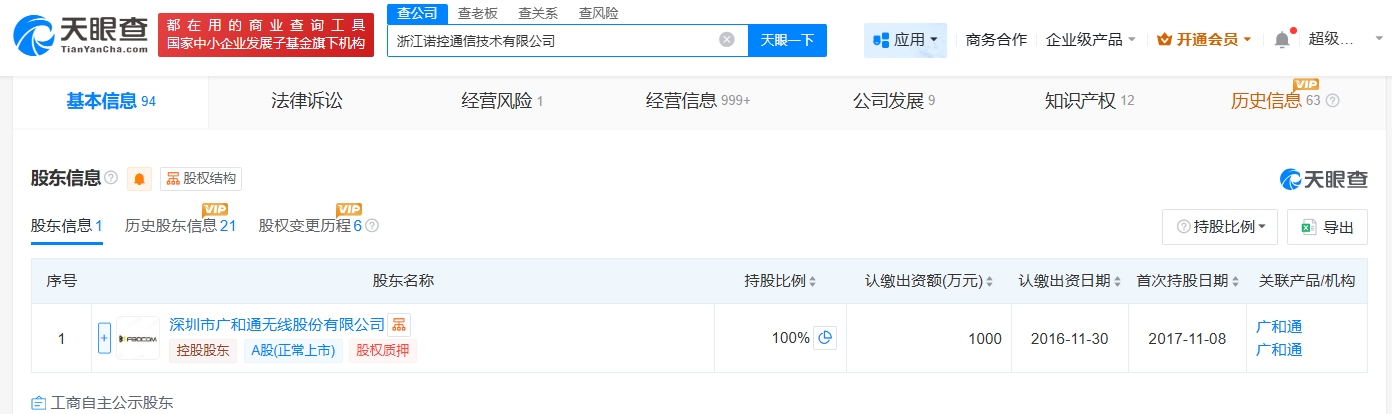The width and height of the screenshot is (1392, 414).
Task: Click the equity structure icon after shareholder name
Action: (x=399, y=325)
